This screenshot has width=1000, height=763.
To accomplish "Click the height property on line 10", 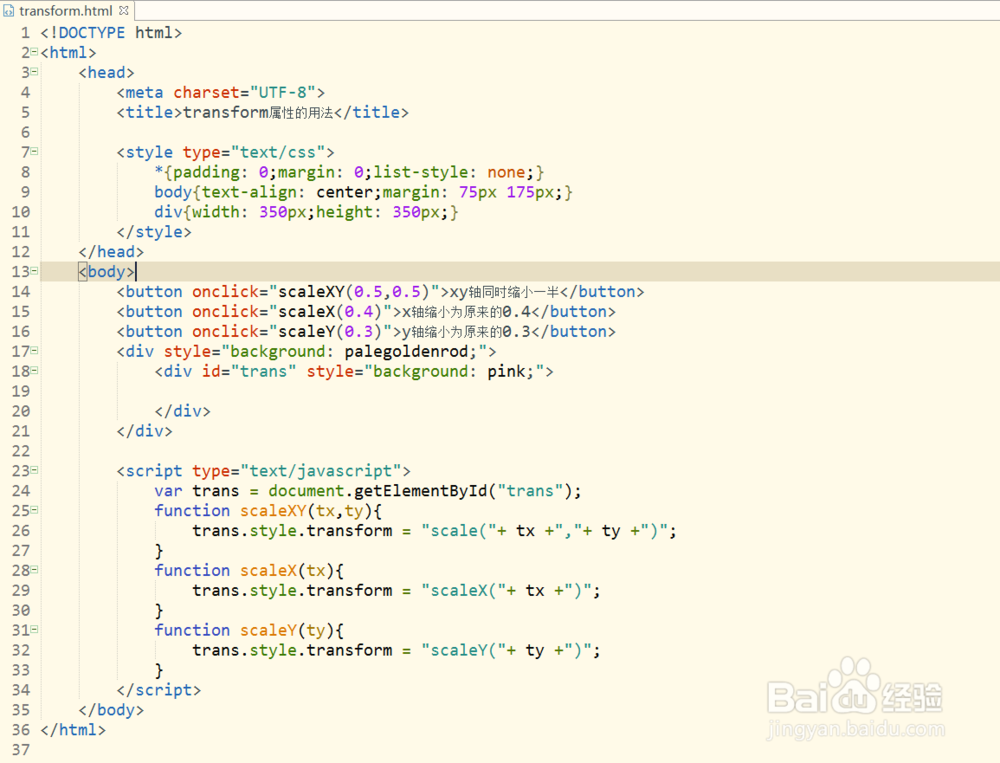I will (x=345, y=212).
